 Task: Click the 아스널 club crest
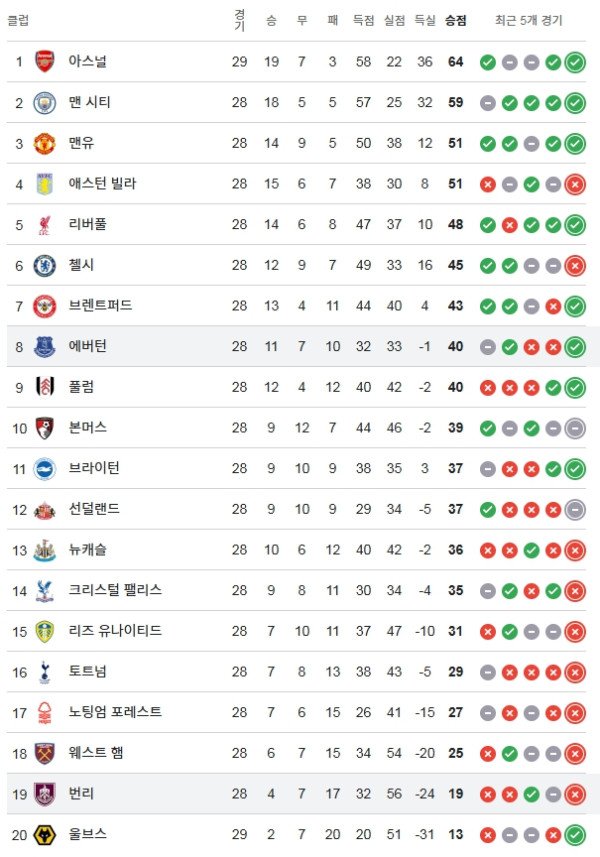pyautogui.click(x=44, y=62)
